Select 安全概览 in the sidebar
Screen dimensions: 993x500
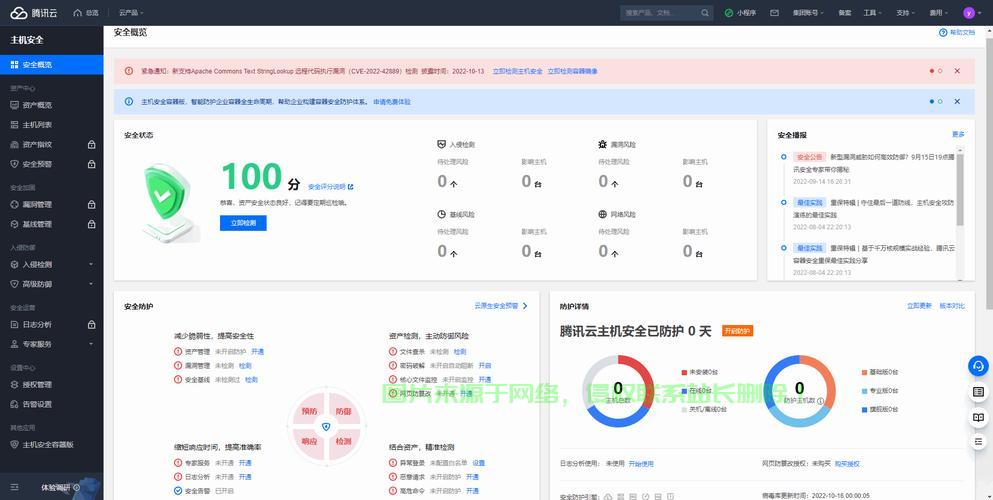click(x=51, y=65)
